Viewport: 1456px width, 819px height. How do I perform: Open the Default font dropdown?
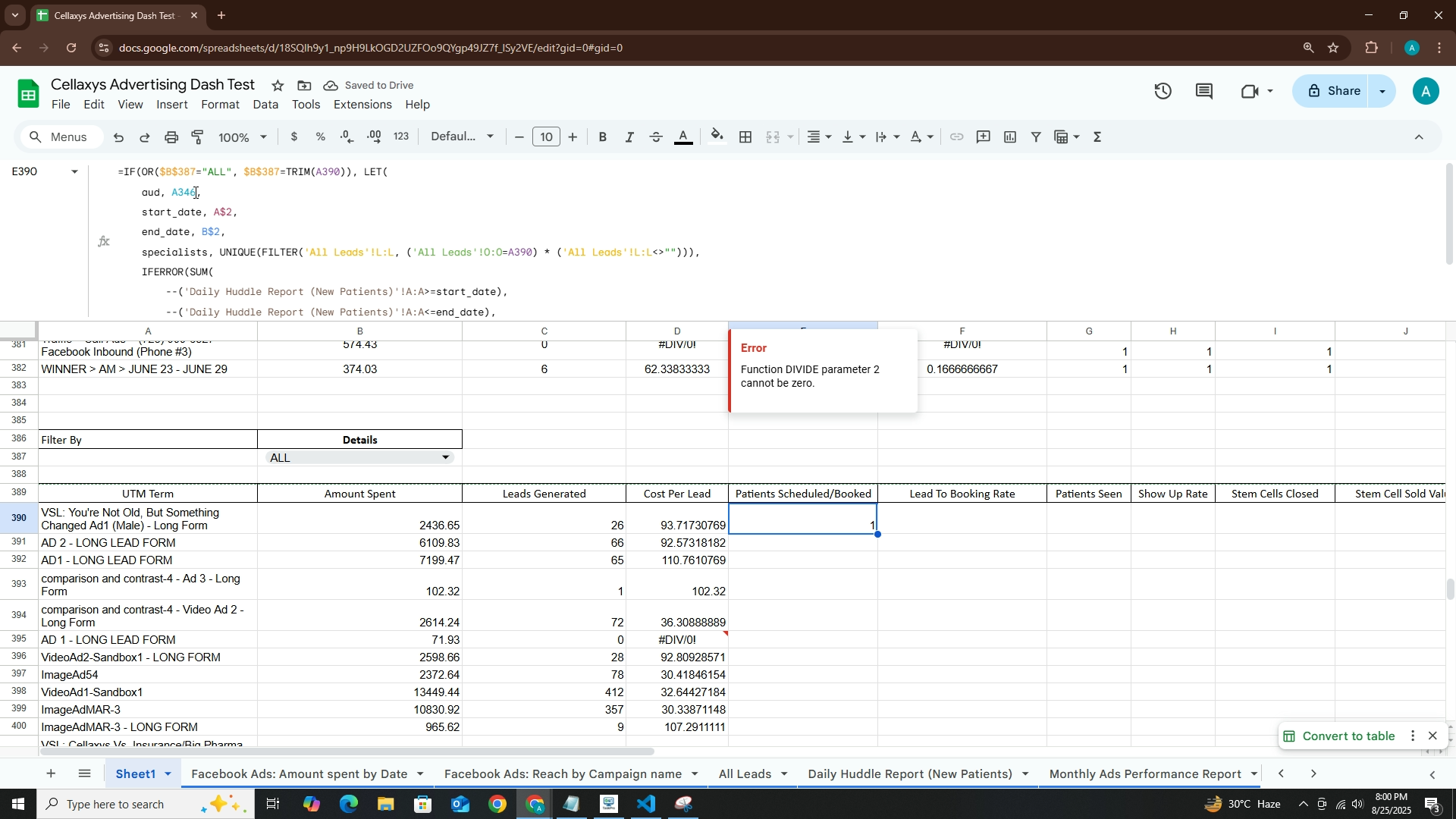463,137
